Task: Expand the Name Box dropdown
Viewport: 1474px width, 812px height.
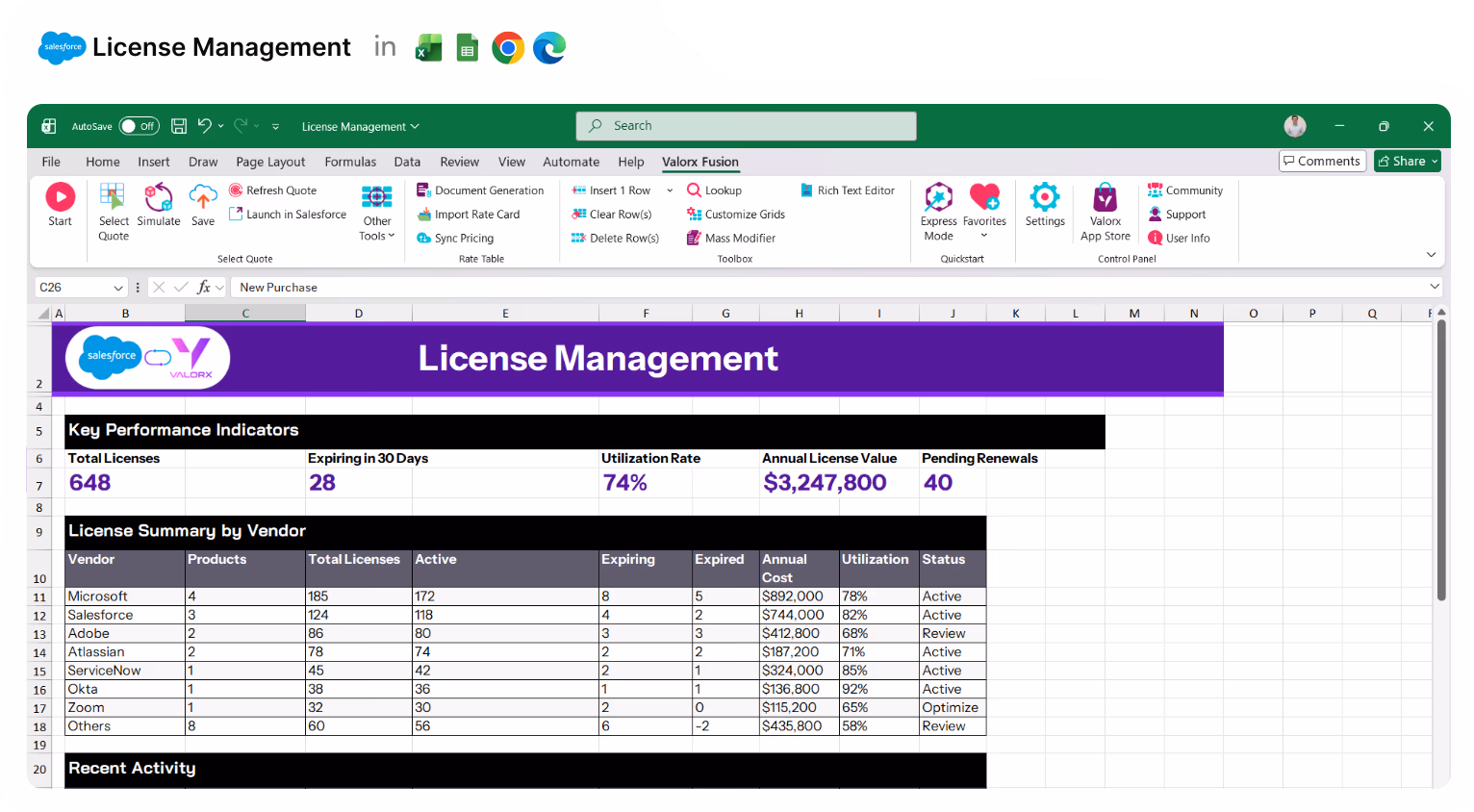Action: (x=116, y=287)
